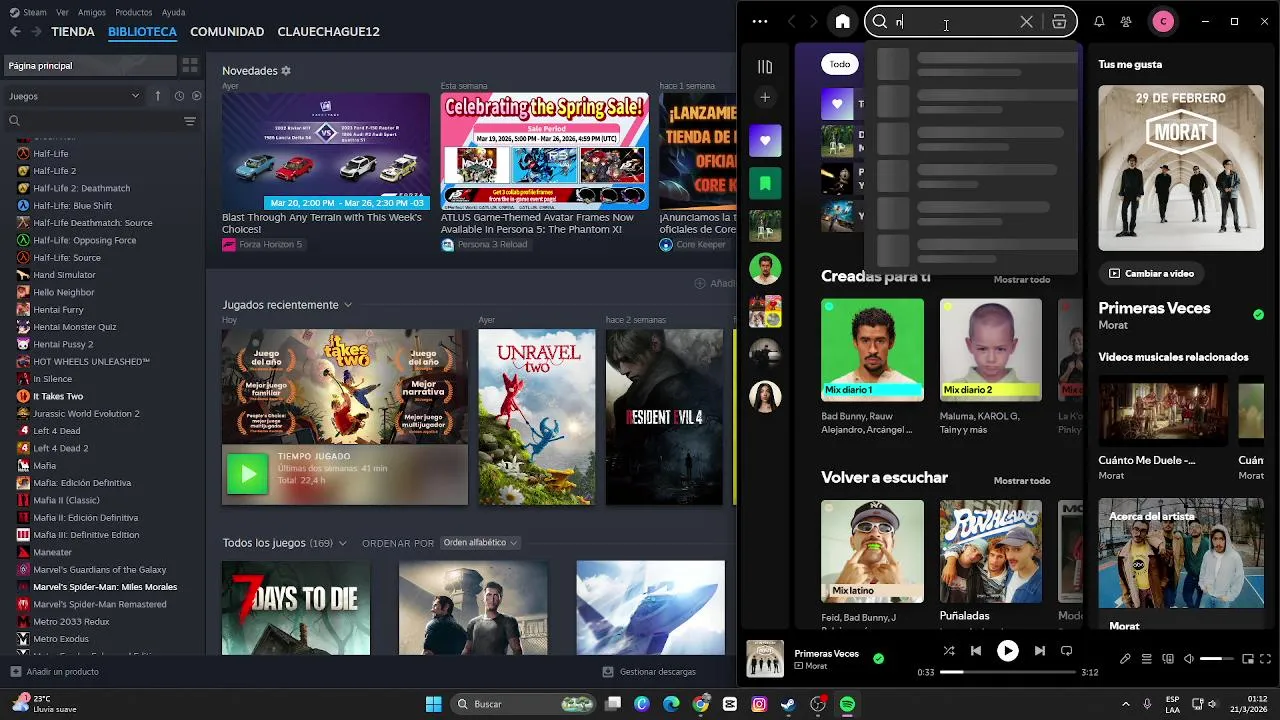Open the CLAUECHAGUE12 profile tab in Steam
The width and height of the screenshot is (1280, 720).
click(328, 32)
